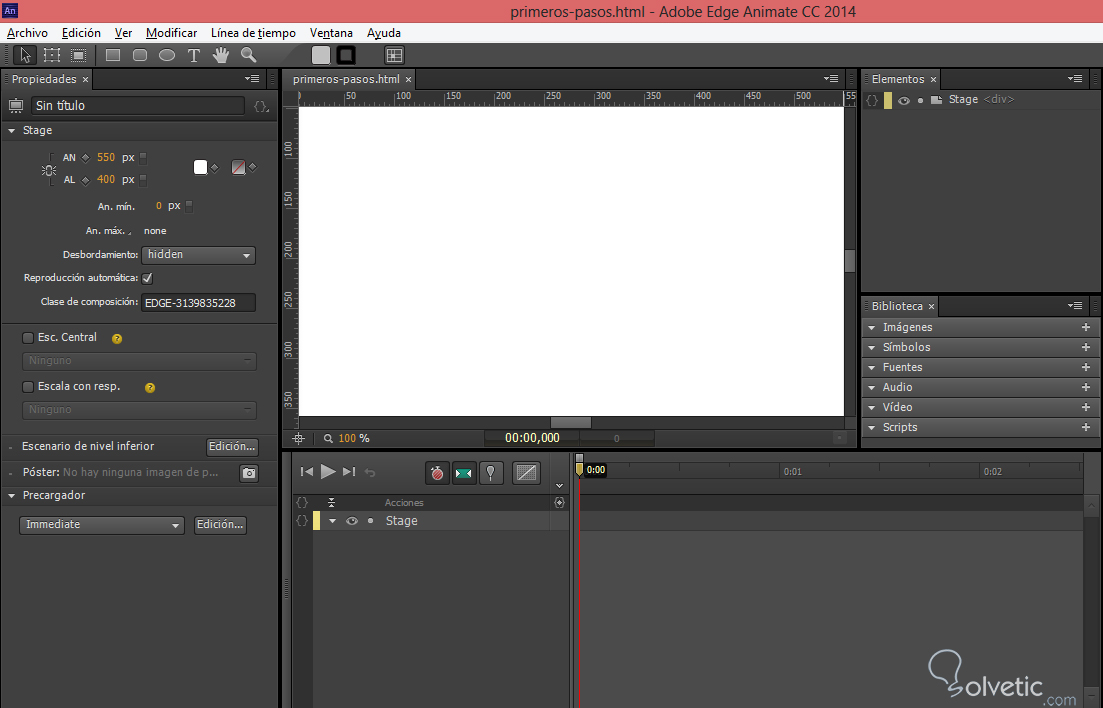This screenshot has height=708, width=1103.
Task: Open the Desbordamiento hidden dropdown
Action: pos(199,255)
